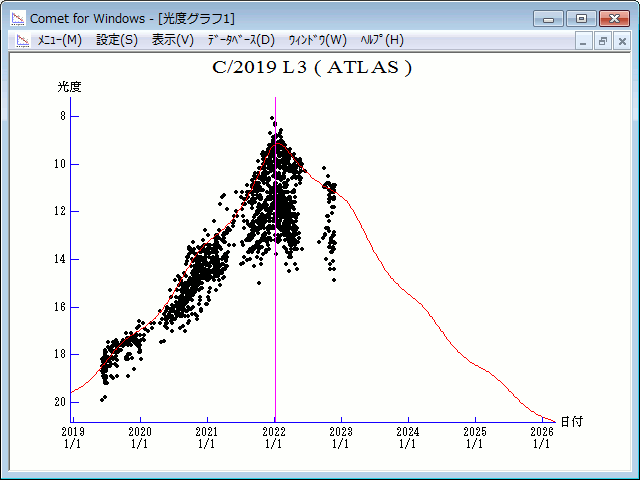This screenshot has height=480, width=640.
Task: Click the magnitude 16 axis label
Action: tap(60, 307)
